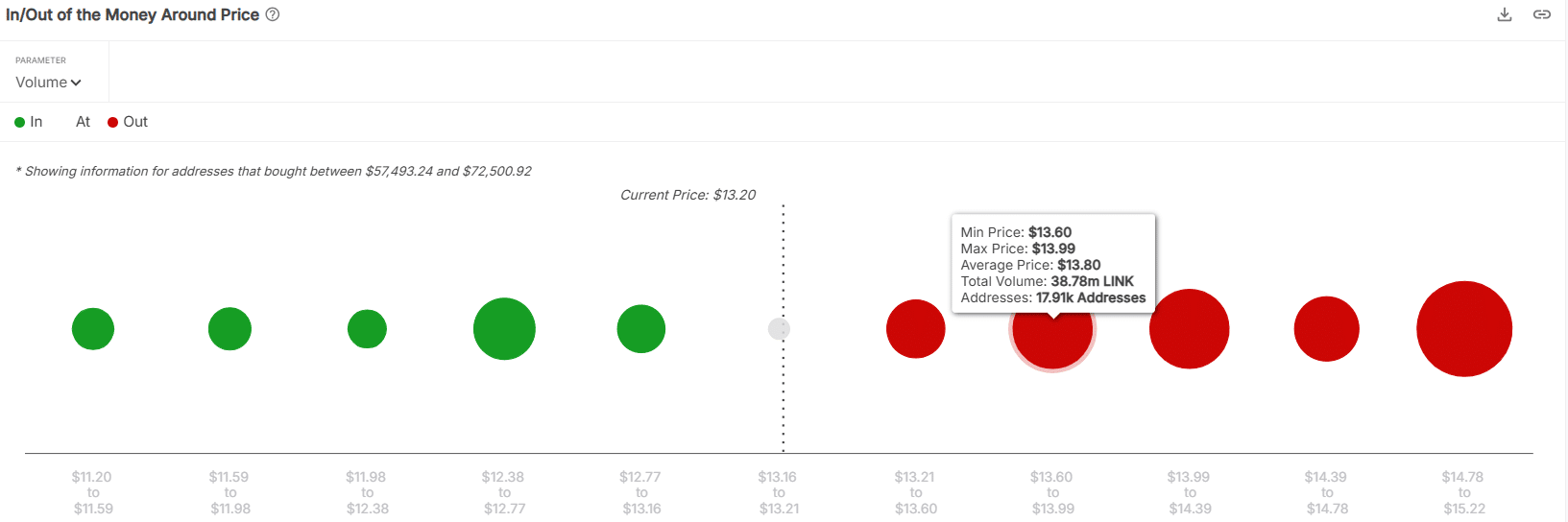Toggle the green In legend series

pyautogui.click(x=29, y=122)
